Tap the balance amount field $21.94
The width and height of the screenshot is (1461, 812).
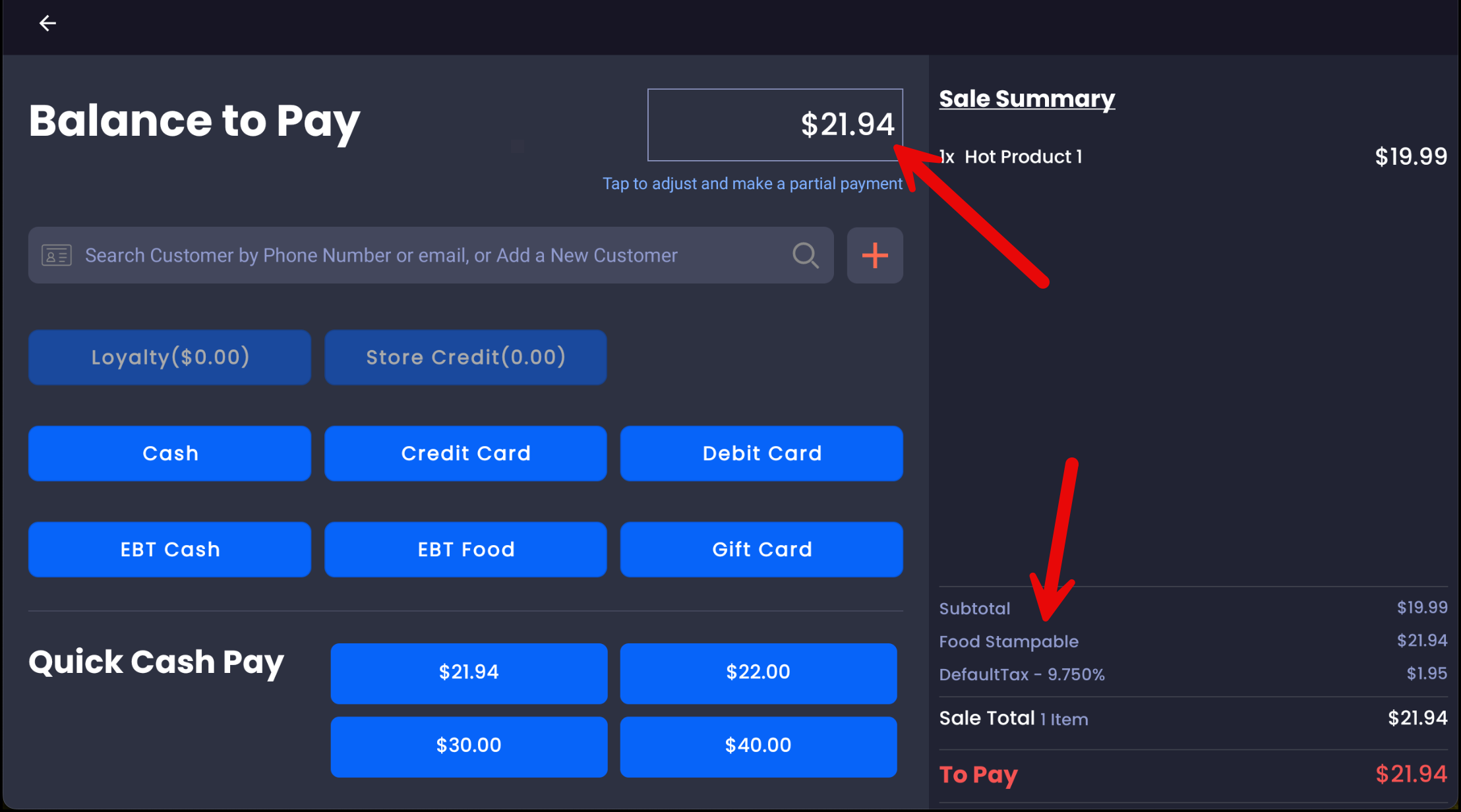point(775,125)
